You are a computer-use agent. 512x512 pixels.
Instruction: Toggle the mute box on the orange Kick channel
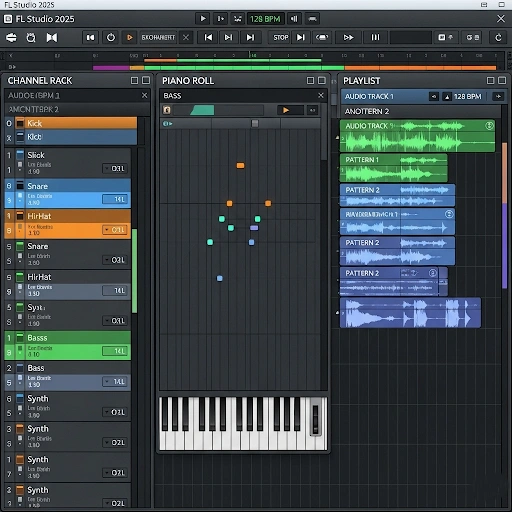(x=20, y=124)
